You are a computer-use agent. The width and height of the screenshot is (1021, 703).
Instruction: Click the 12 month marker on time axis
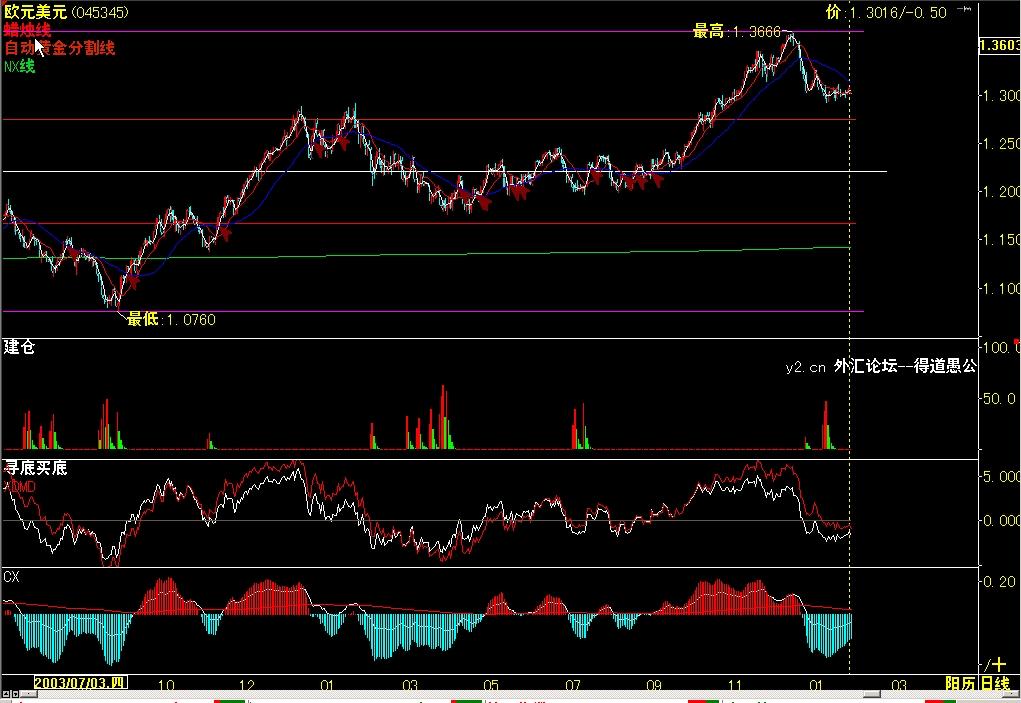click(x=247, y=685)
